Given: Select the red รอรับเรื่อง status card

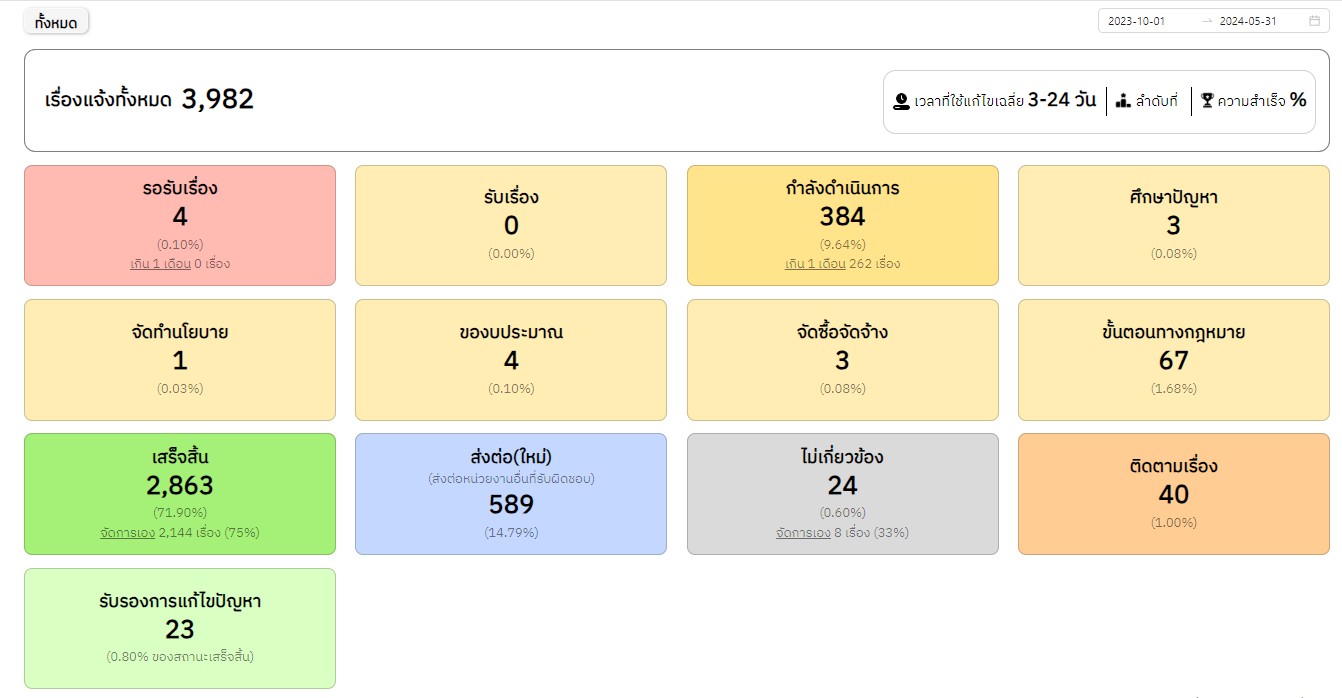Looking at the screenshot, I should pos(180,225).
